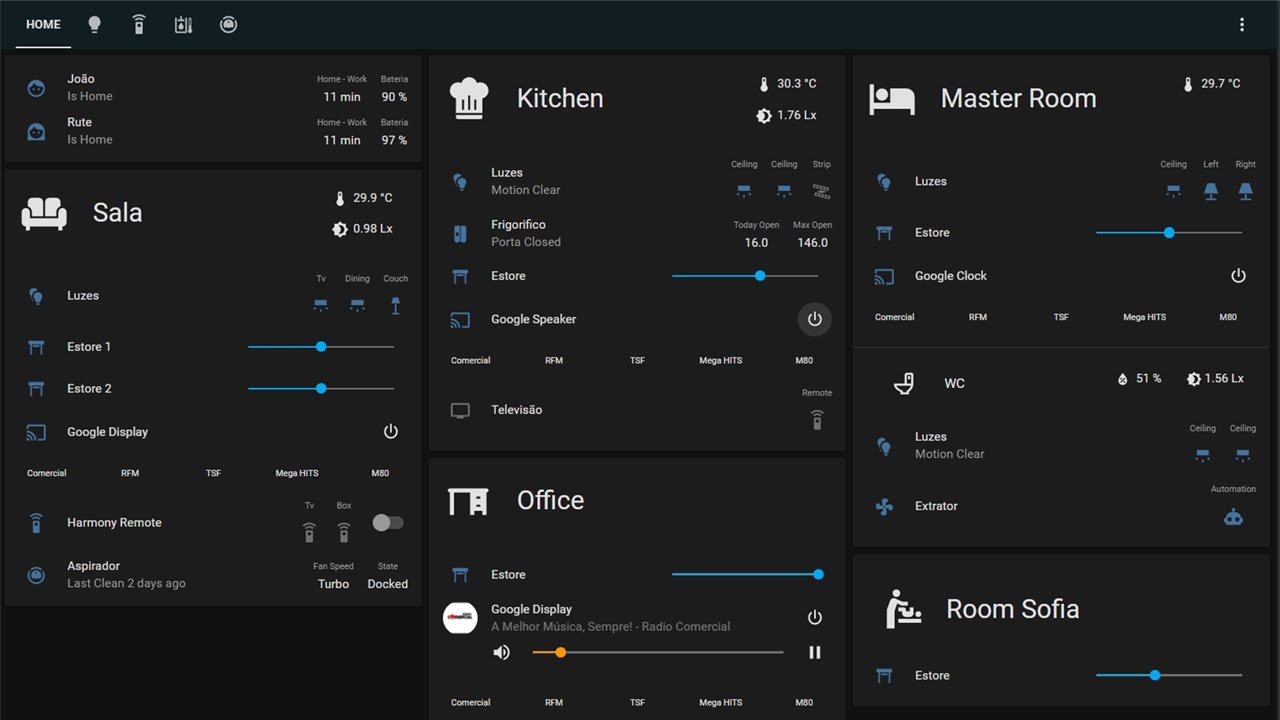1280x720 pixels.
Task: Power on the Kitchen Google Speaker
Action: click(x=815, y=319)
